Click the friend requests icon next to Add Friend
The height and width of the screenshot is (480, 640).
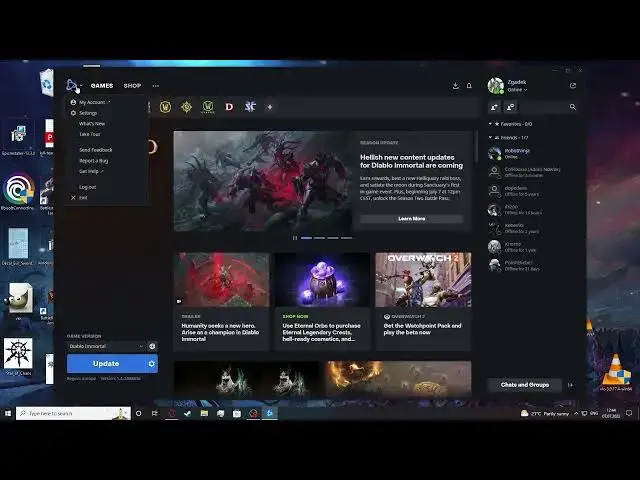pos(510,107)
